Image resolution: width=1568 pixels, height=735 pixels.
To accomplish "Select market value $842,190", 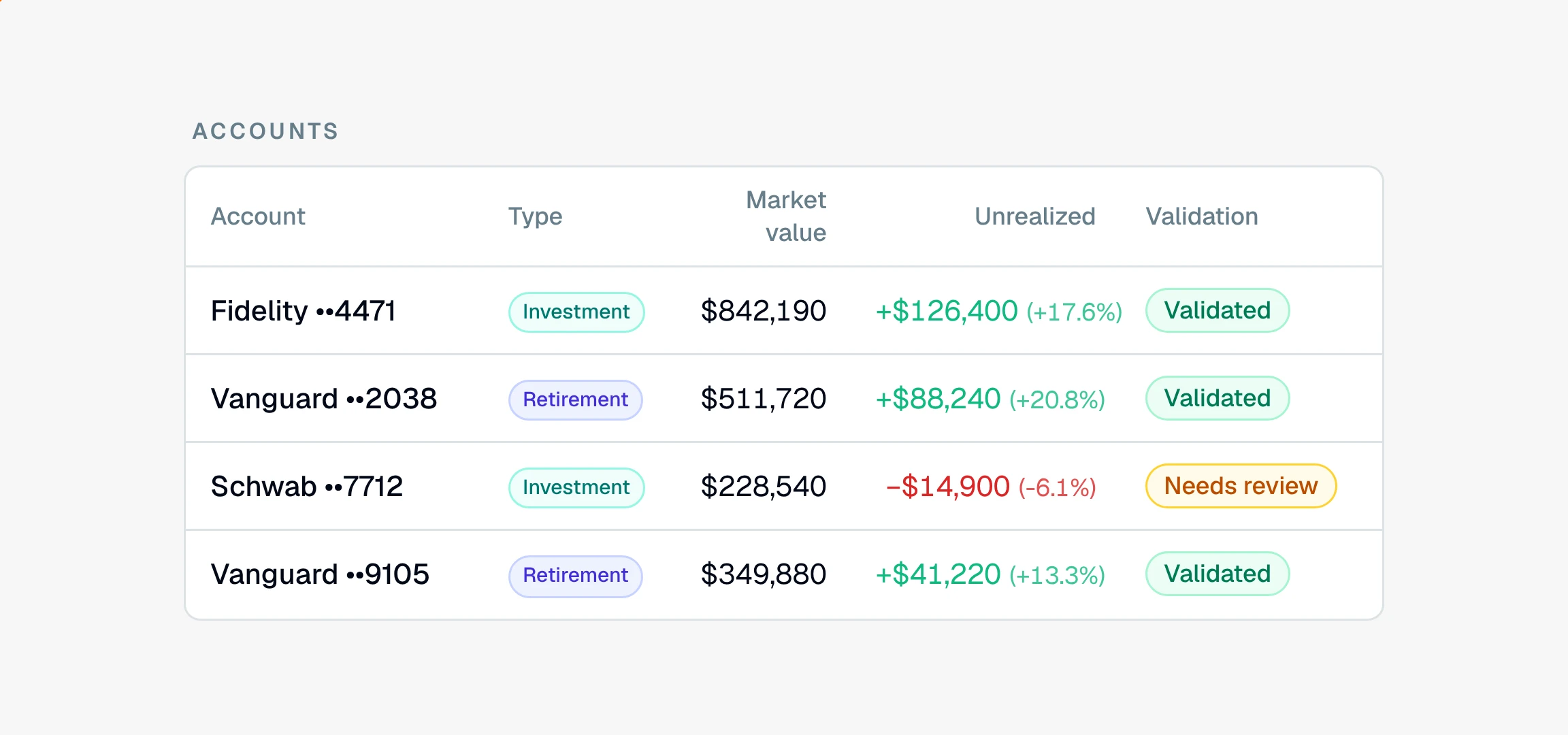I will point(764,311).
